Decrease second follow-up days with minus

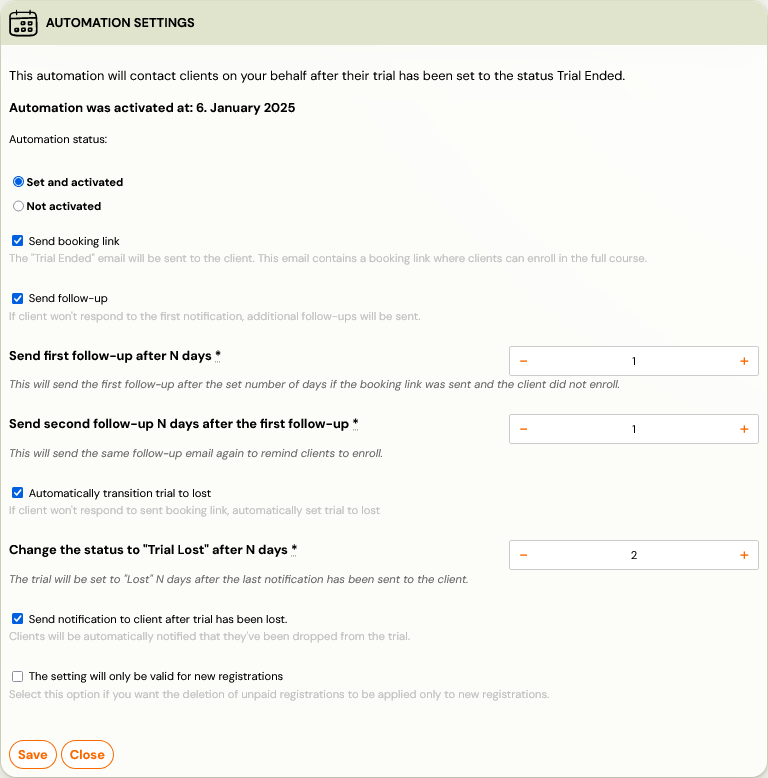point(524,429)
